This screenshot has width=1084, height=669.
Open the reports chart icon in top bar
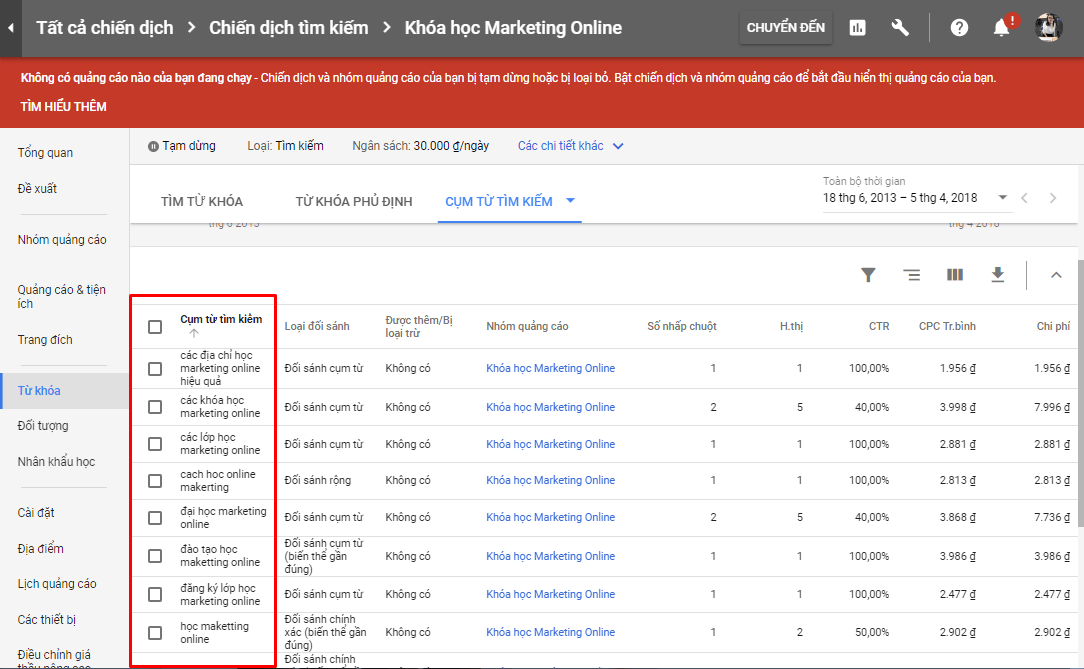click(857, 28)
